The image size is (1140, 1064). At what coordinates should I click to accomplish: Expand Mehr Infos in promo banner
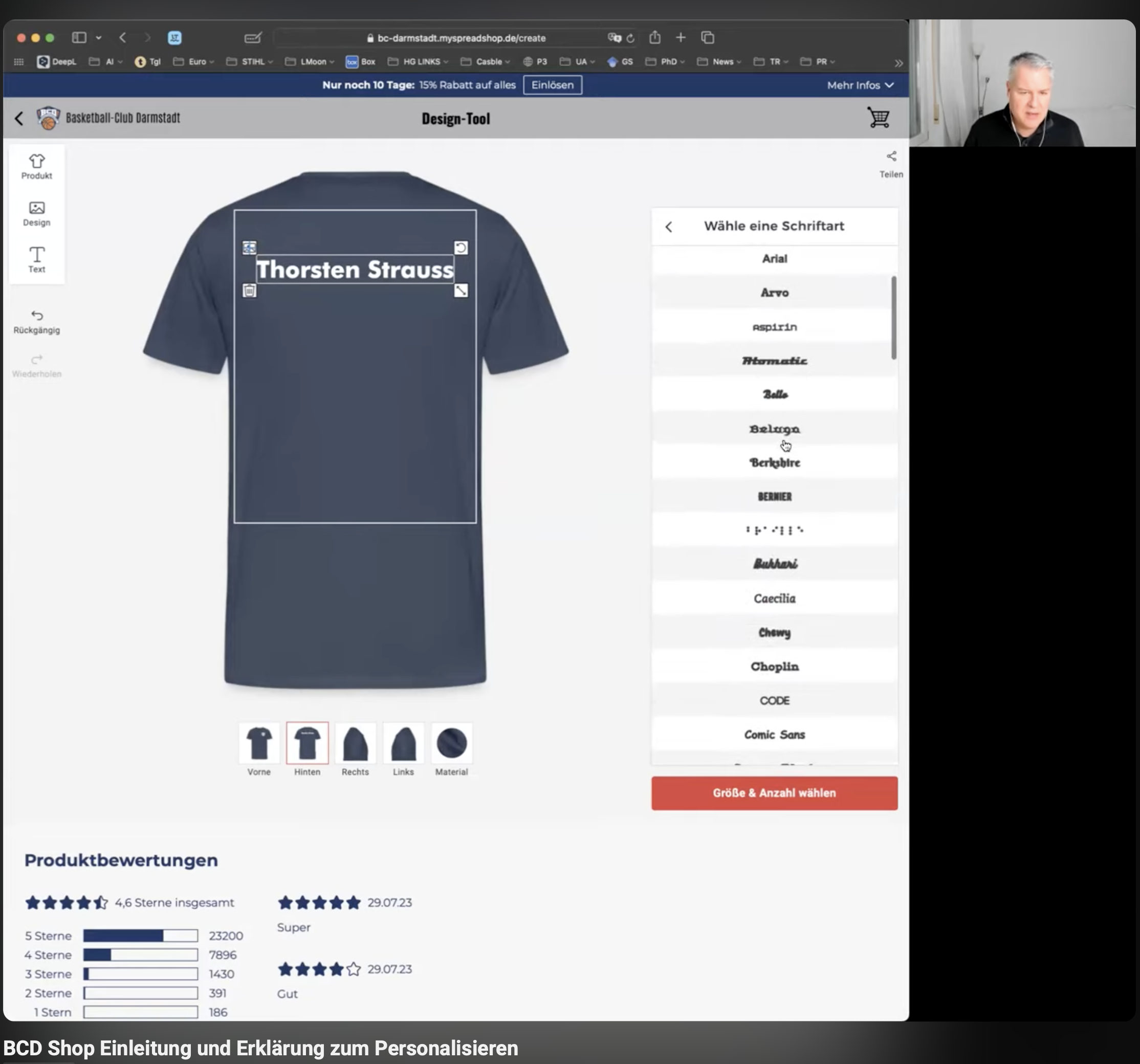pyautogui.click(x=860, y=85)
